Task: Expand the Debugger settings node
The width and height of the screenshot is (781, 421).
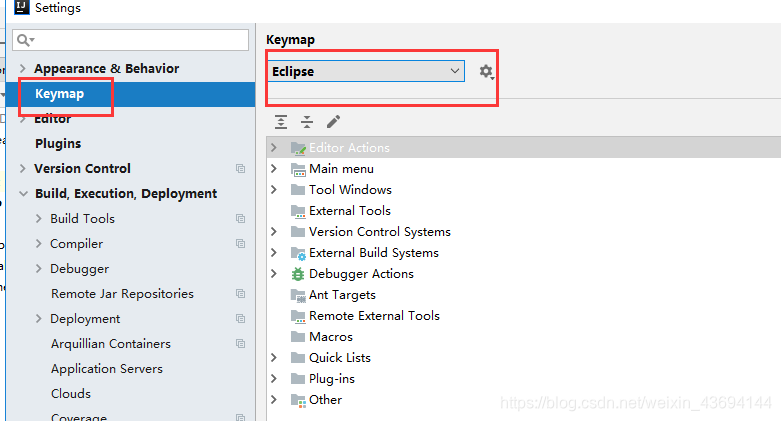Action: 39,269
